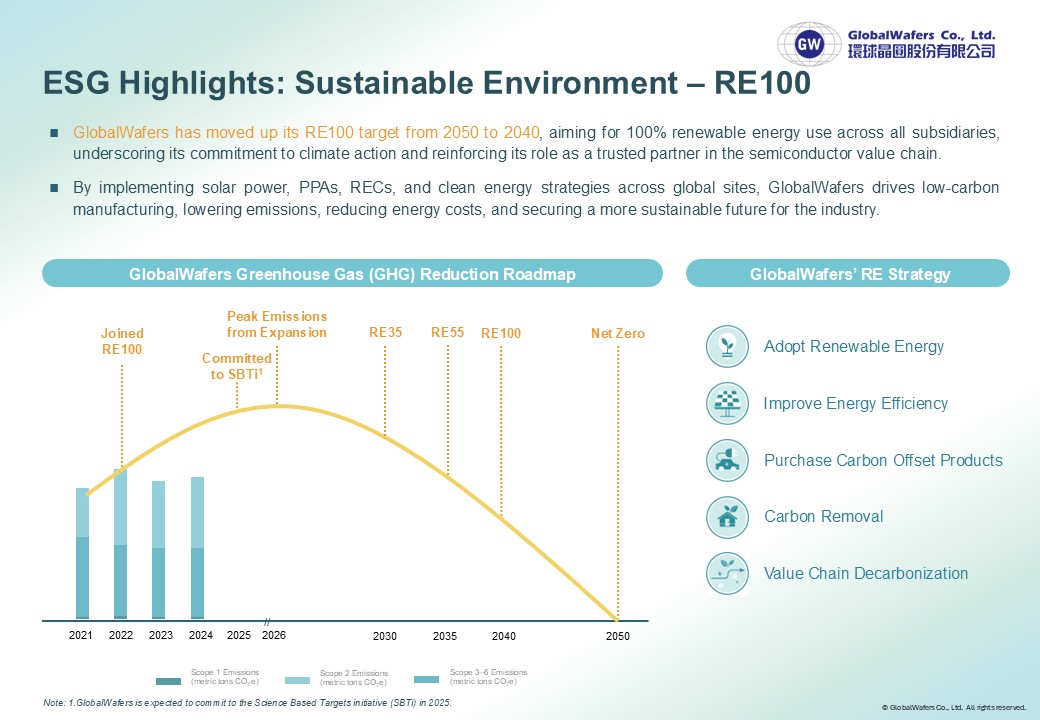Select the Value Chain Decarbonization icon
Image resolution: width=1040 pixels, height=720 pixels.
728,573
